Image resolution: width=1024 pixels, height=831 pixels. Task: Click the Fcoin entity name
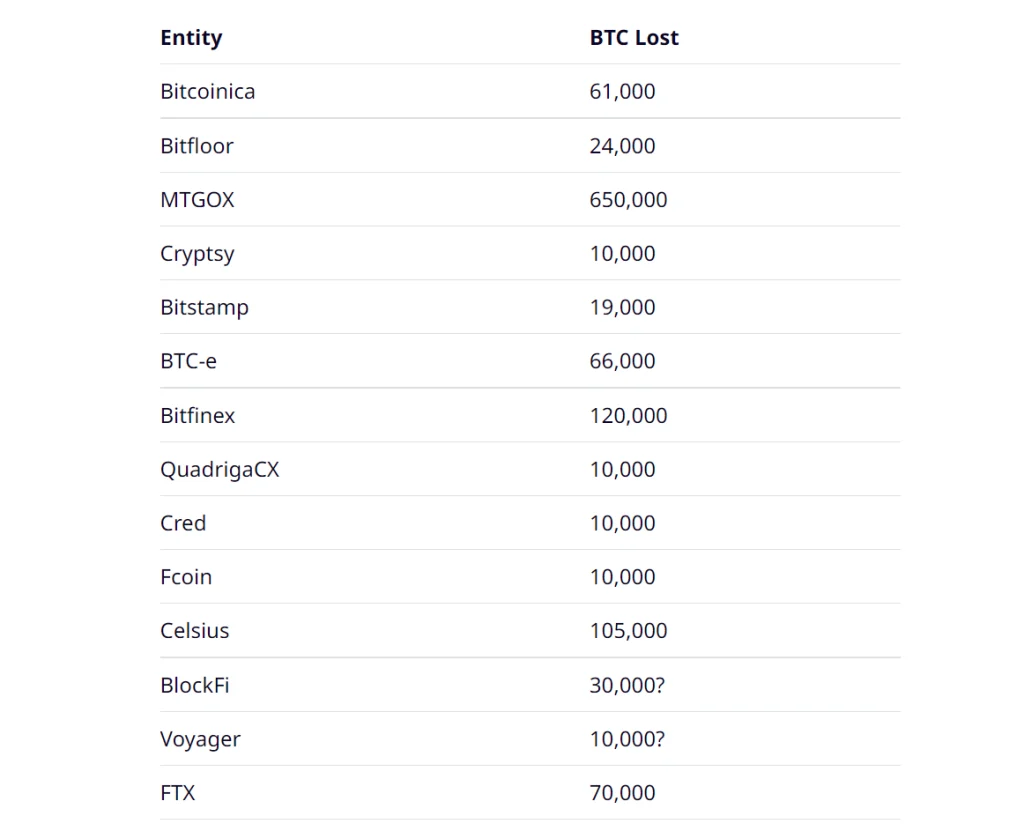coord(186,578)
